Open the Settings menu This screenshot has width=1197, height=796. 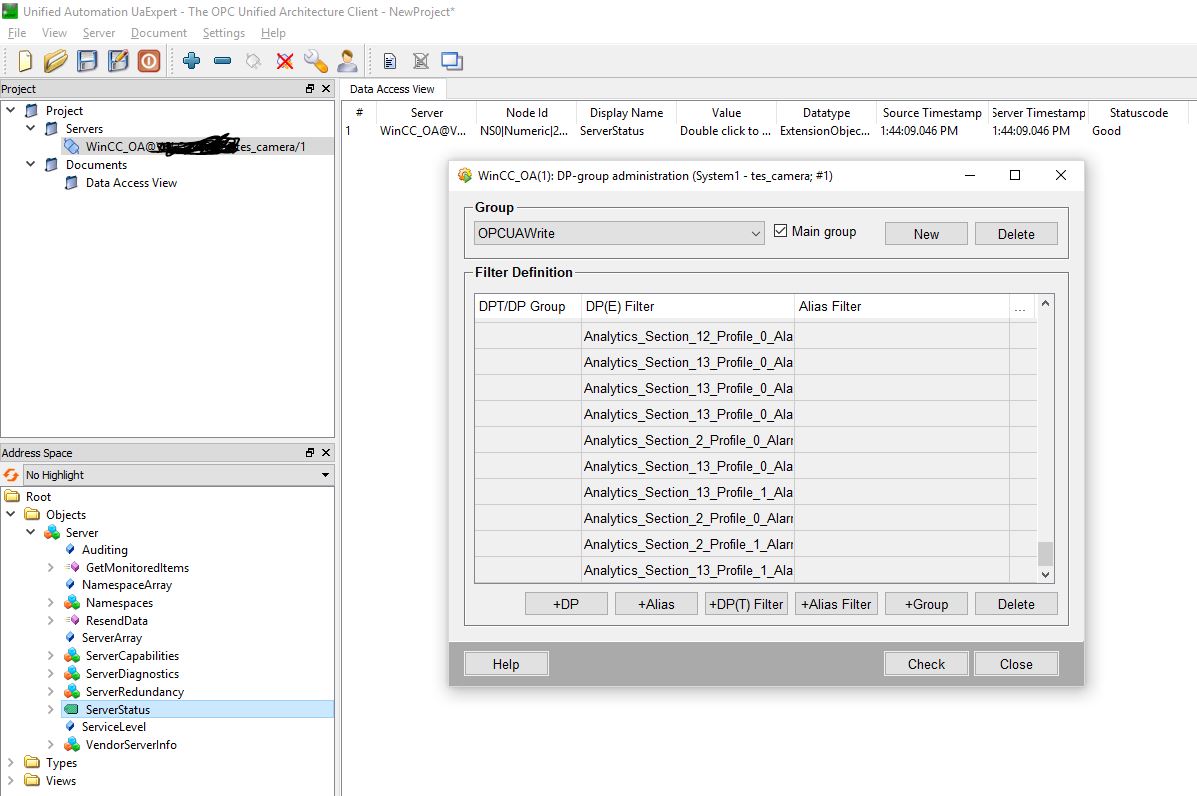pyautogui.click(x=223, y=33)
